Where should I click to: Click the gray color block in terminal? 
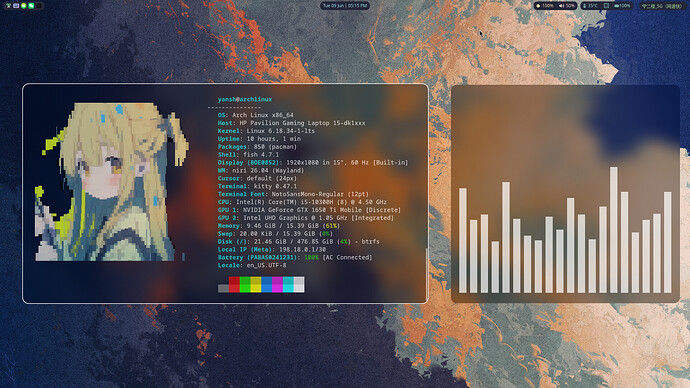click(x=224, y=289)
